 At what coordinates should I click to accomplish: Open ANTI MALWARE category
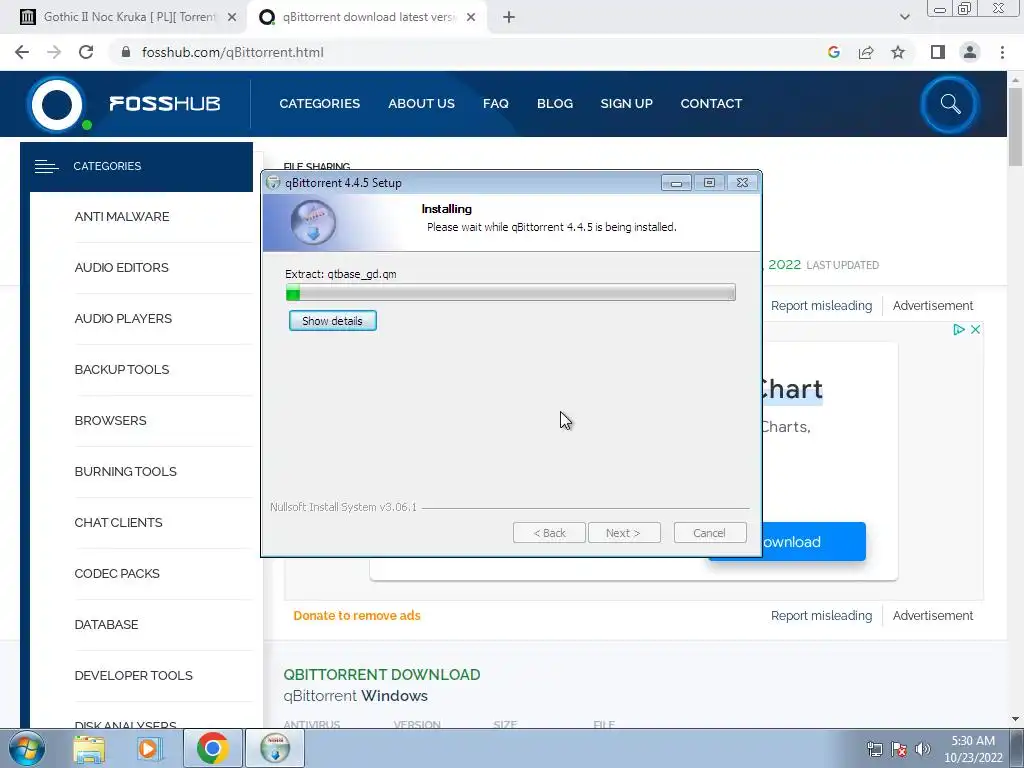click(x=121, y=216)
